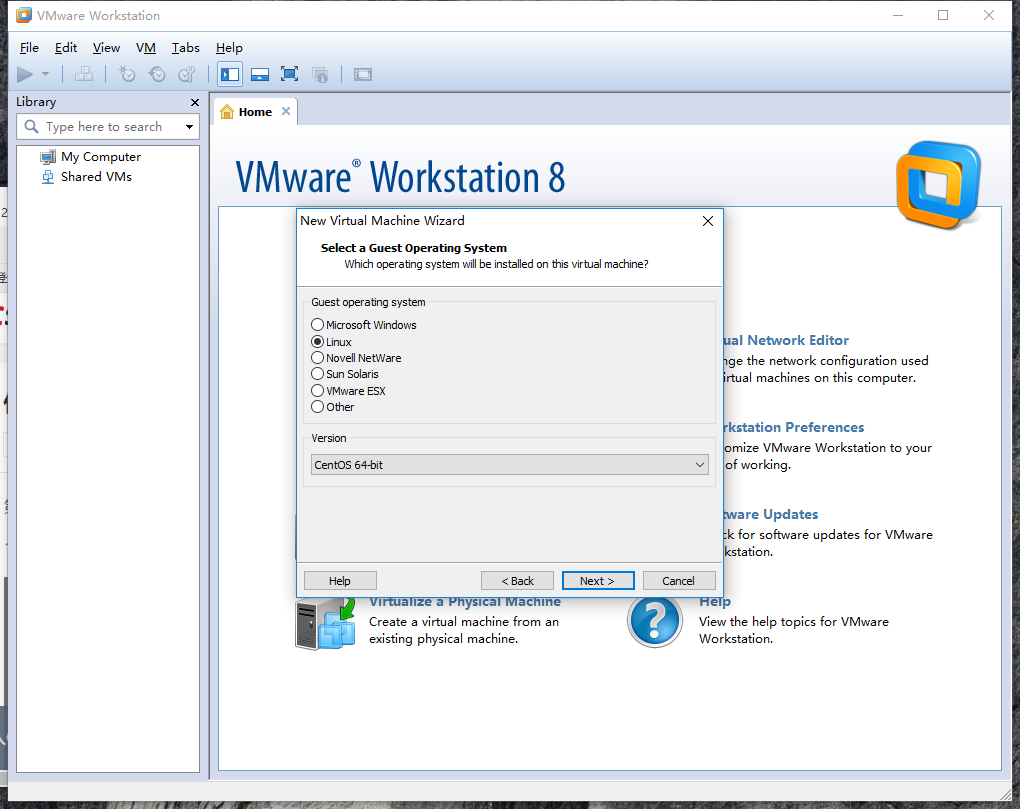Toggle the Show Library sidebar icon
This screenshot has width=1020, height=809.
pyautogui.click(x=230, y=75)
